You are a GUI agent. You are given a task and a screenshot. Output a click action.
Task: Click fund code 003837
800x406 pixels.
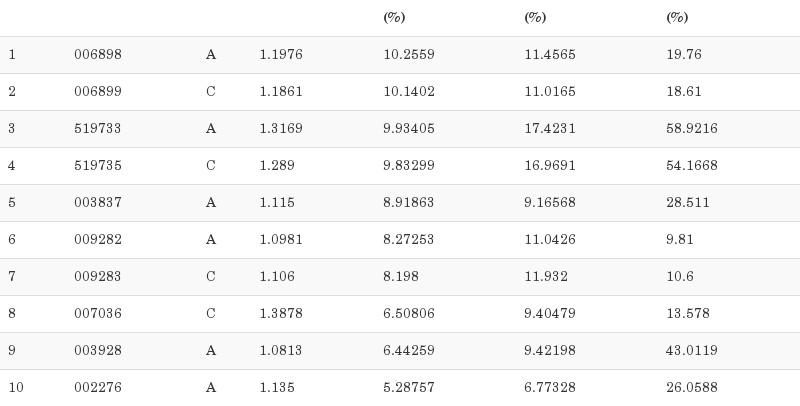click(x=98, y=203)
